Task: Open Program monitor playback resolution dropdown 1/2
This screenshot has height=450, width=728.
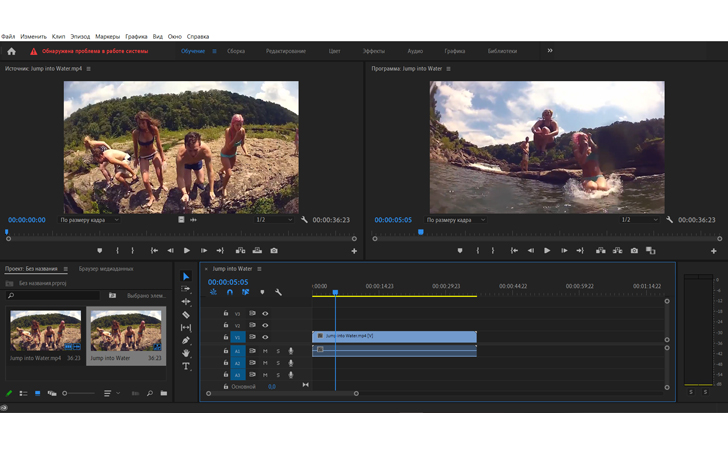Action: click(639, 220)
